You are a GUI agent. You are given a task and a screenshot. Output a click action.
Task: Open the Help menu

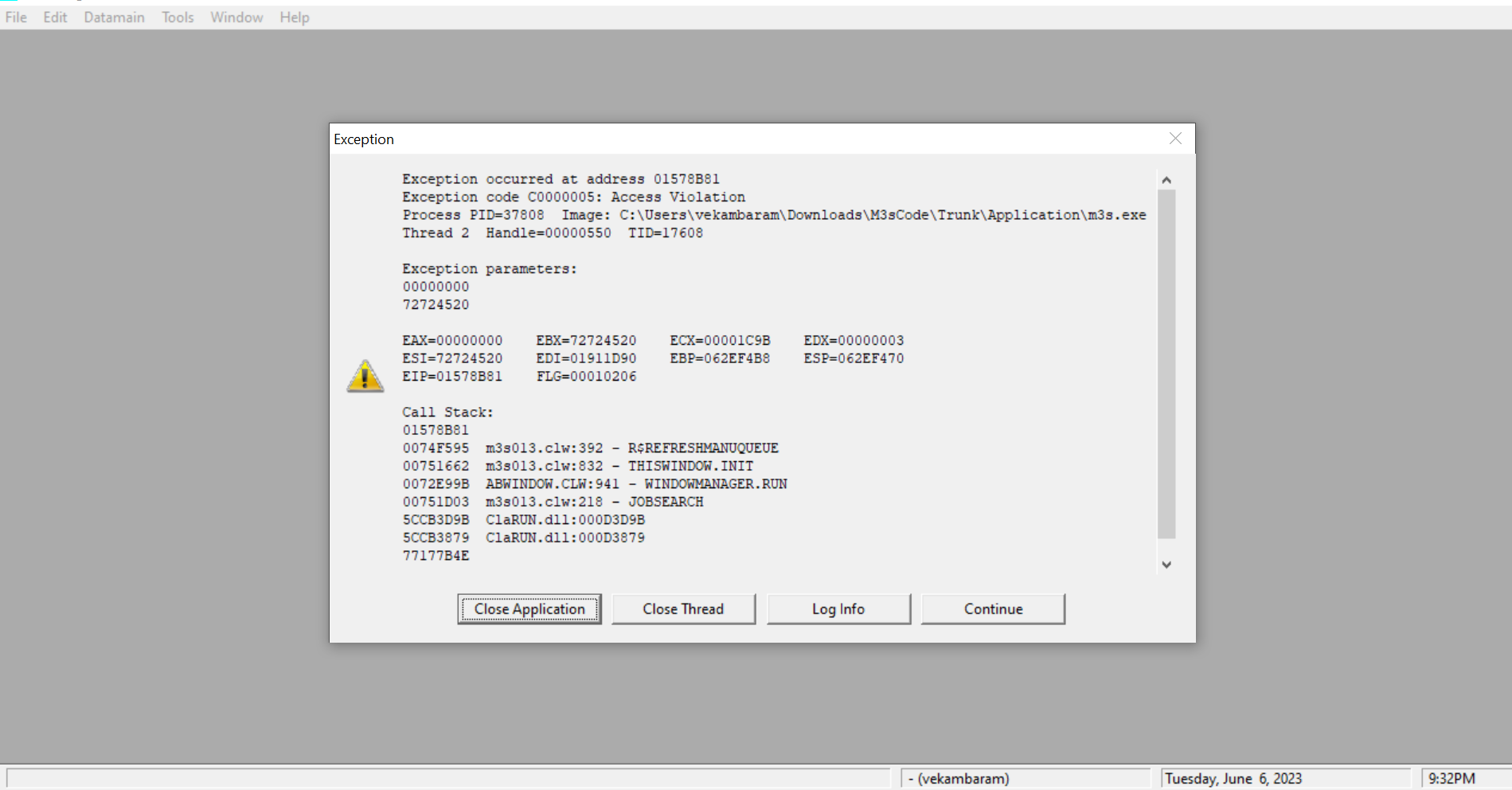pyautogui.click(x=294, y=18)
